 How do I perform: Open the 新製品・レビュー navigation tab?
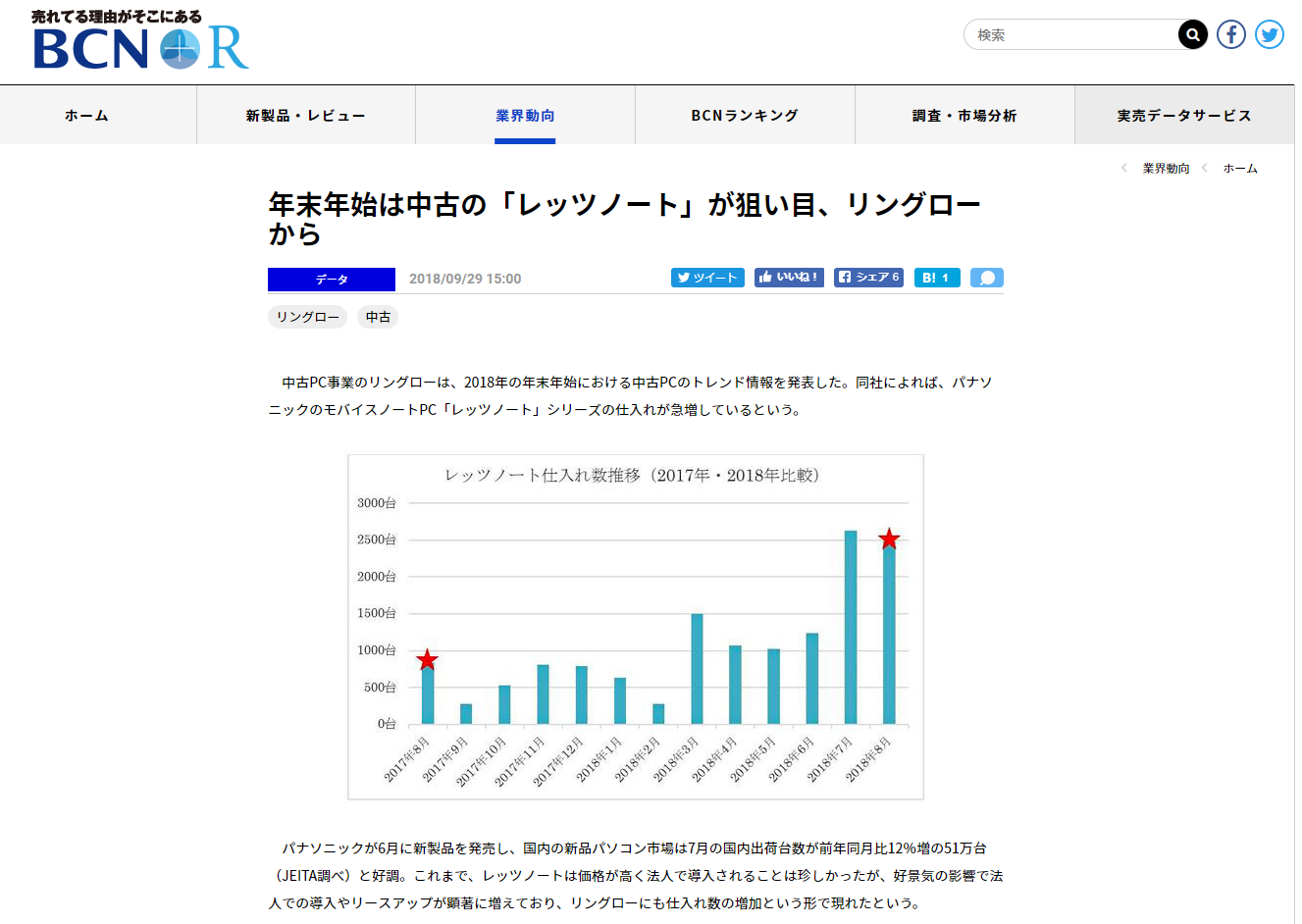click(x=306, y=116)
